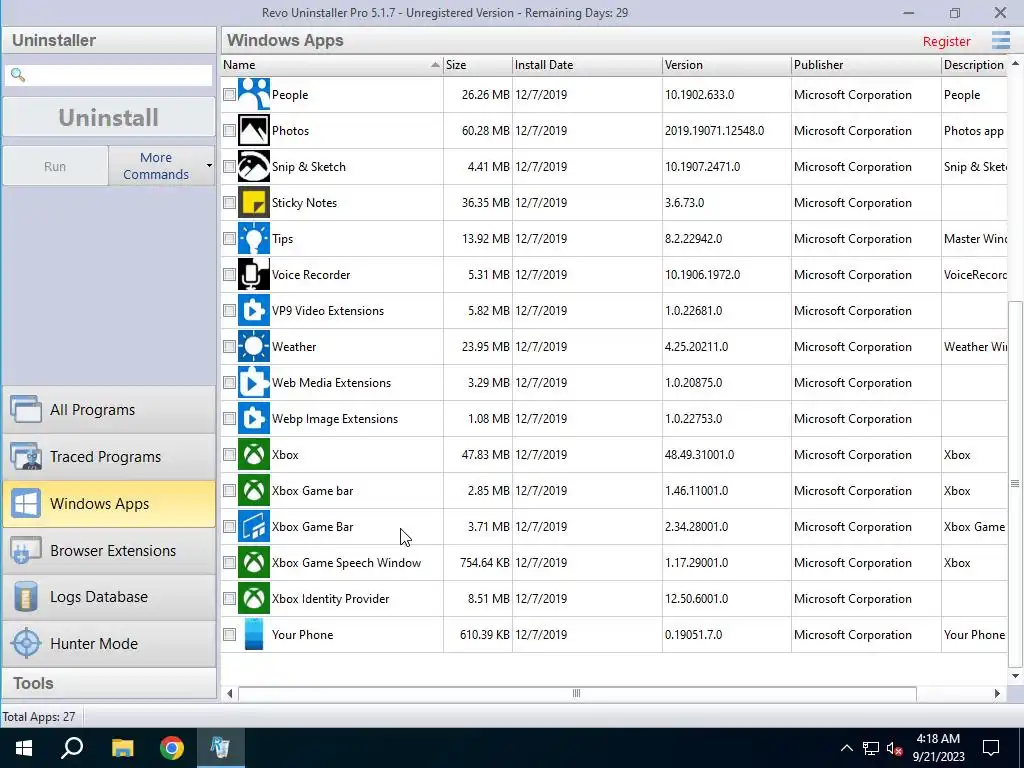
Task: Sort the list by Publisher column
Action: coord(866,65)
